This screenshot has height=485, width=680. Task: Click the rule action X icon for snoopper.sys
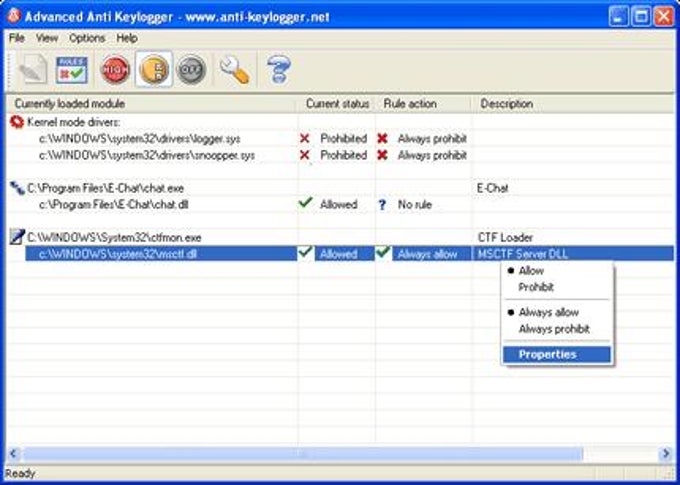[382, 155]
